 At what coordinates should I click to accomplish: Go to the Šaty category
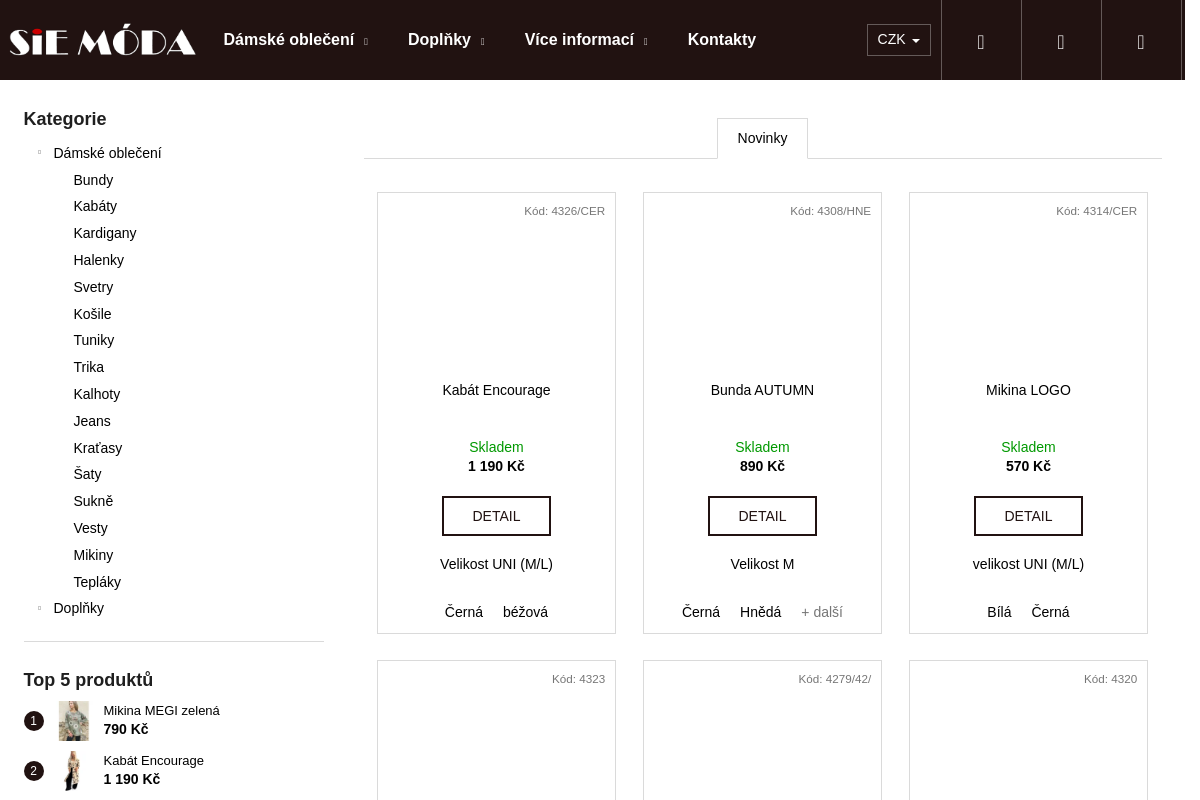pyautogui.click(x=87, y=474)
